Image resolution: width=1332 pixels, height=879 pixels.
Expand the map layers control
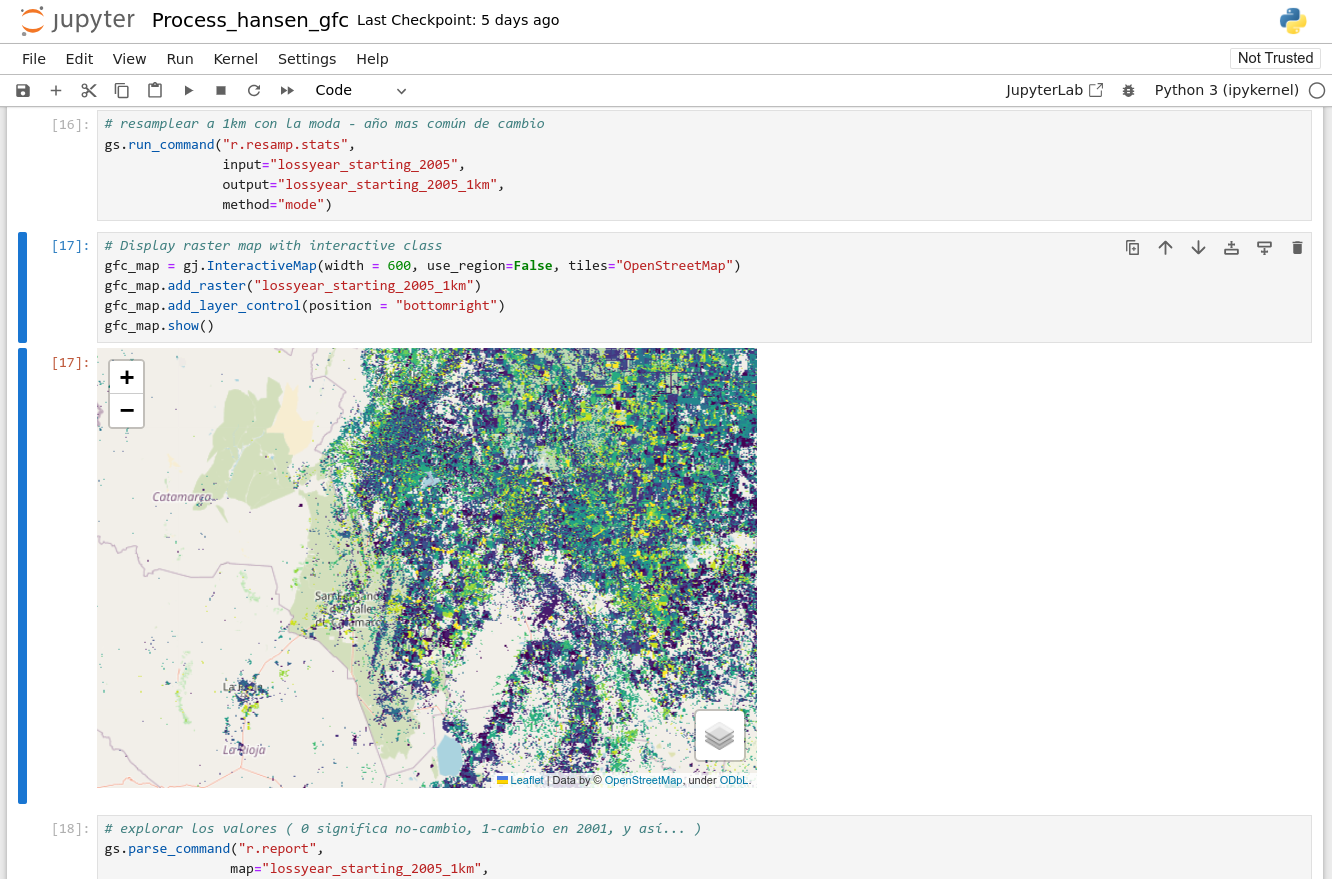click(719, 736)
